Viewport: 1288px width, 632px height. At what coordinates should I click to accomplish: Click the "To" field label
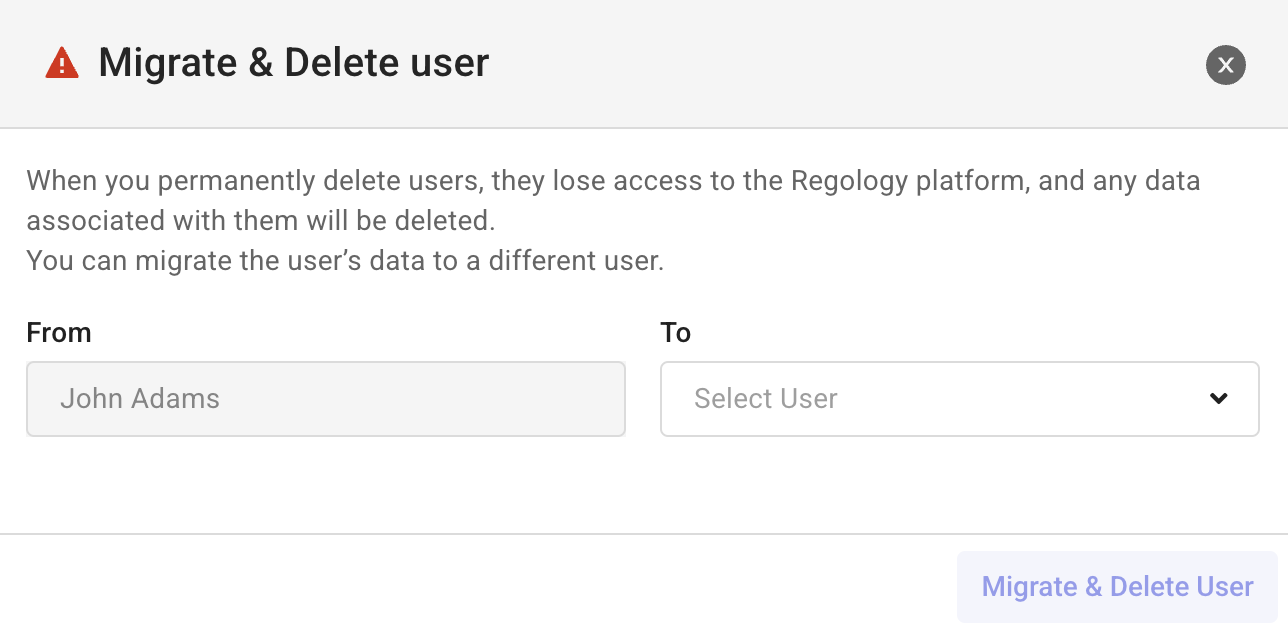(675, 333)
